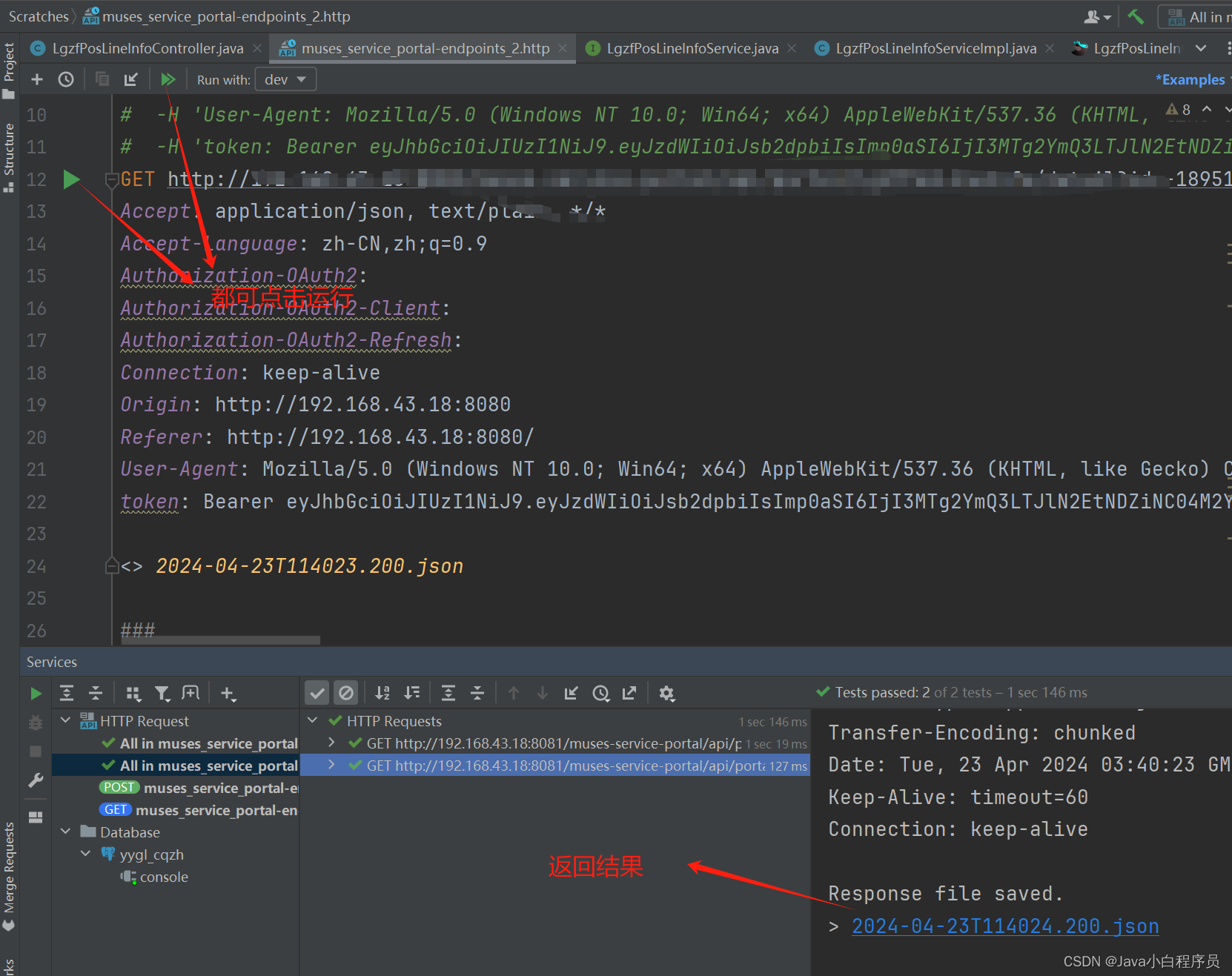This screenshot has height=976, width=1232.
Task: Click the wrench settings icon in Services sidebar
Action: 36,780
